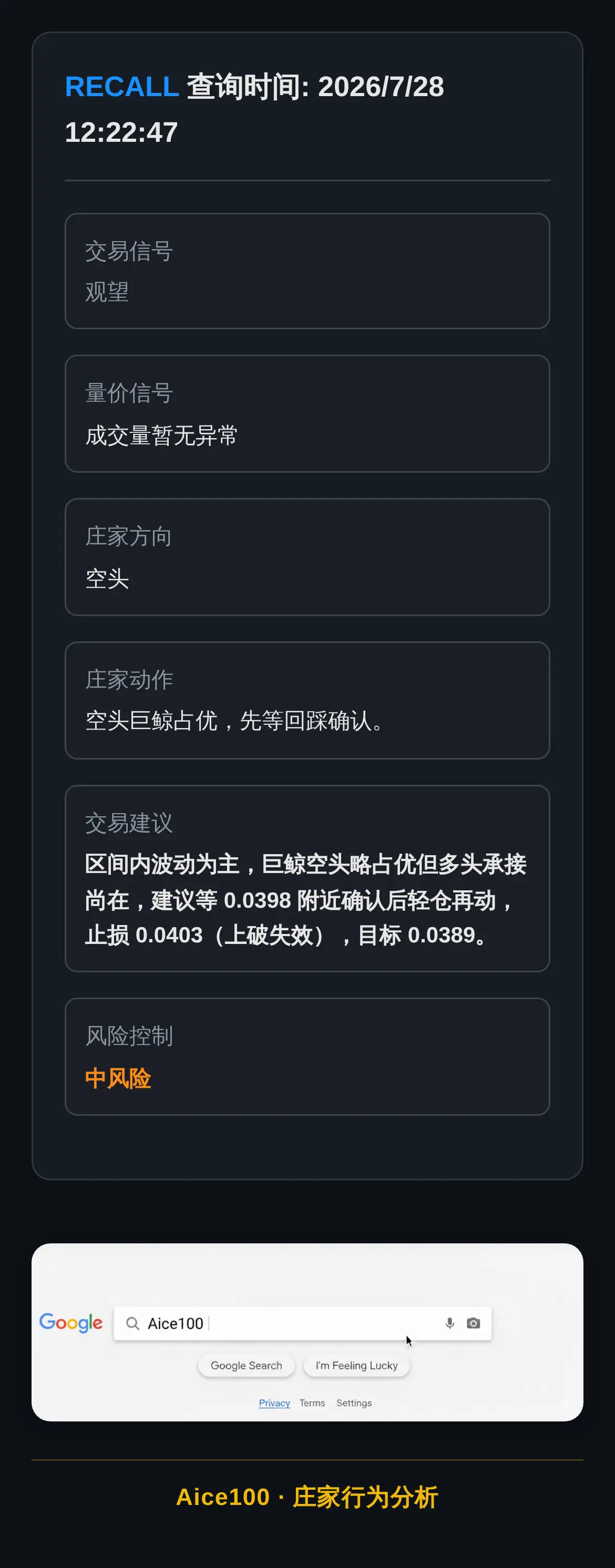The height and width of the screenshot is (1568, 615).
Task: Open the Privacy link
Action: (274, 1403)
